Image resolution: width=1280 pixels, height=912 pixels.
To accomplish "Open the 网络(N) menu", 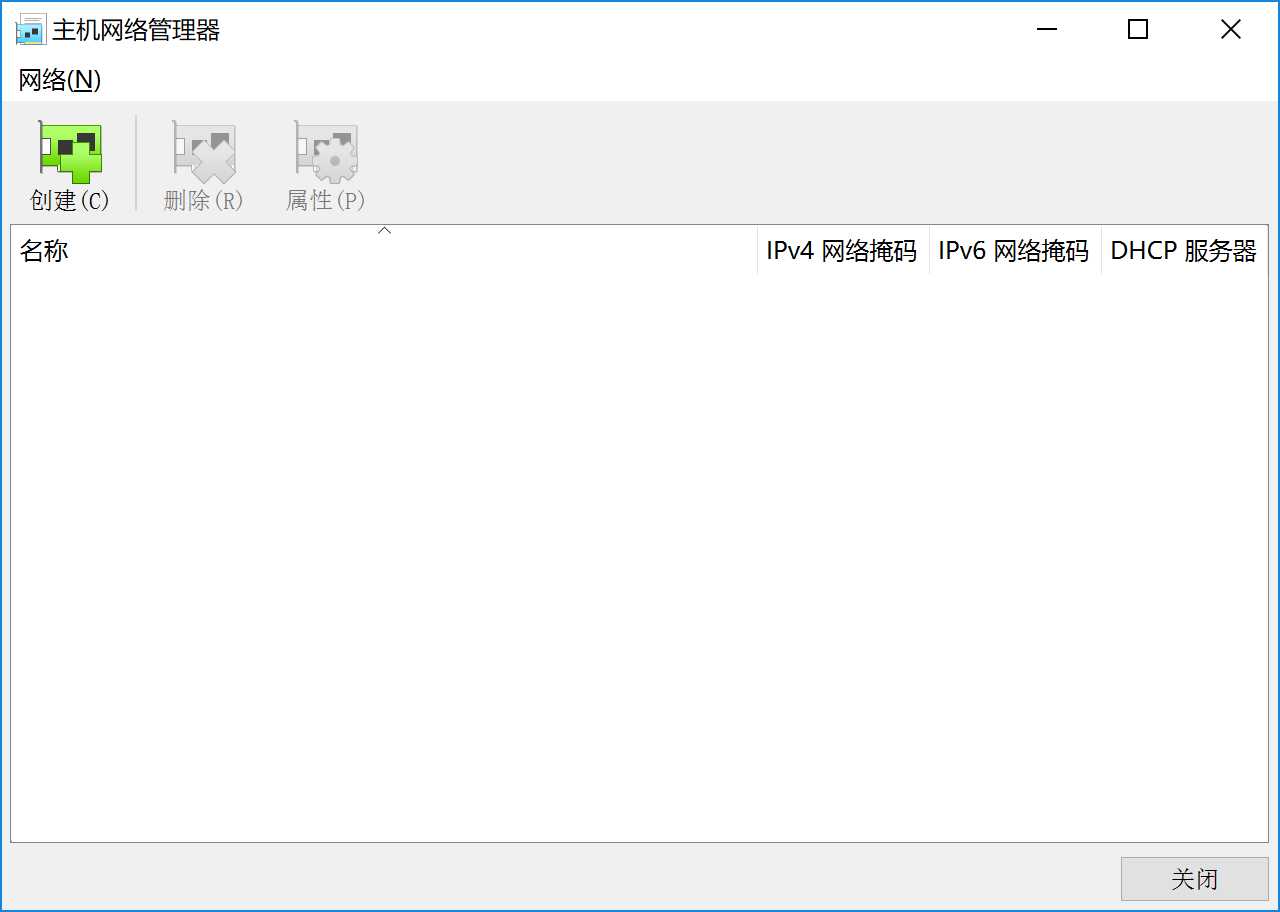I will pos(60,80).
